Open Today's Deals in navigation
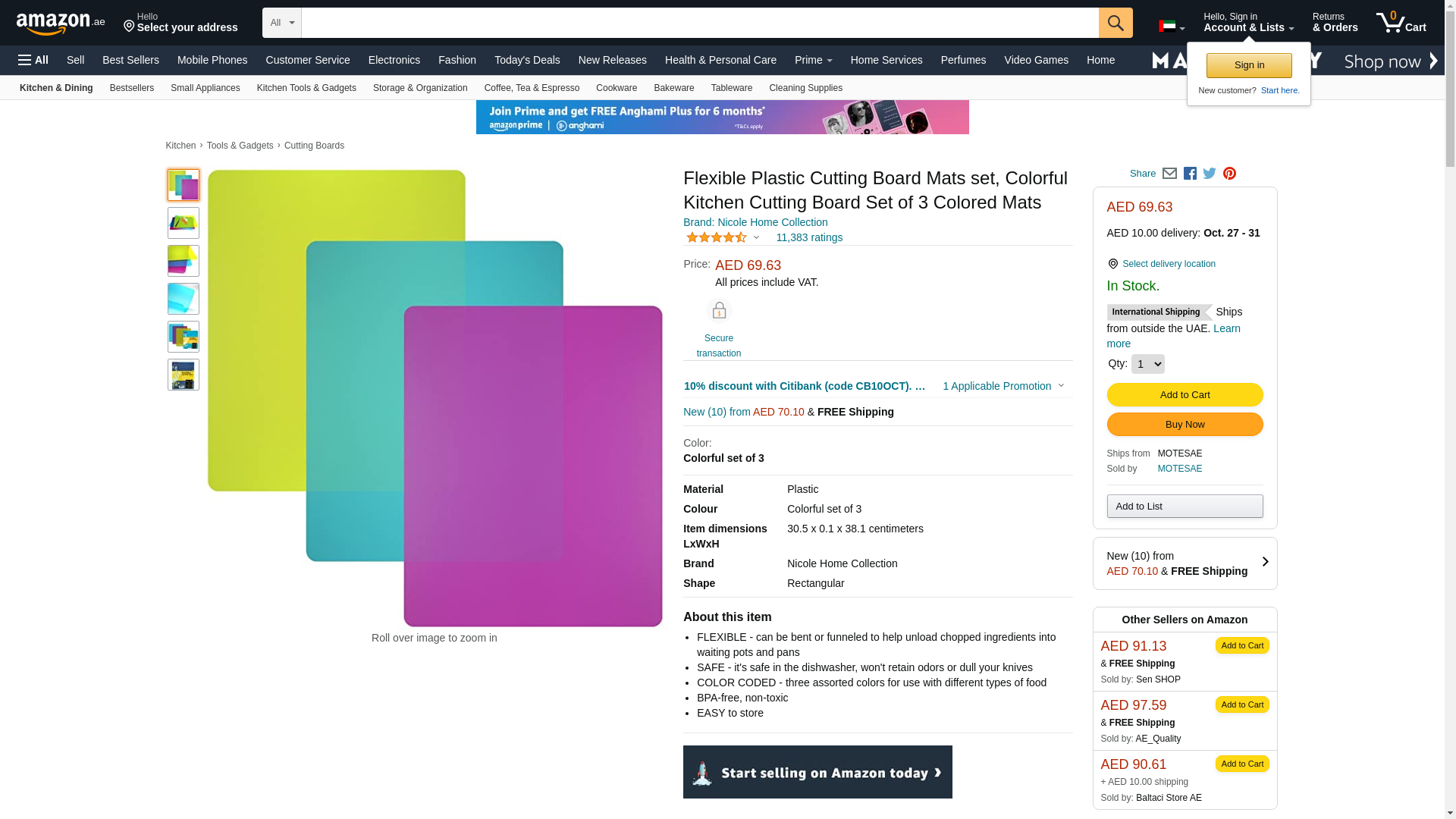 pyautogui.click(x=527, y=60)
